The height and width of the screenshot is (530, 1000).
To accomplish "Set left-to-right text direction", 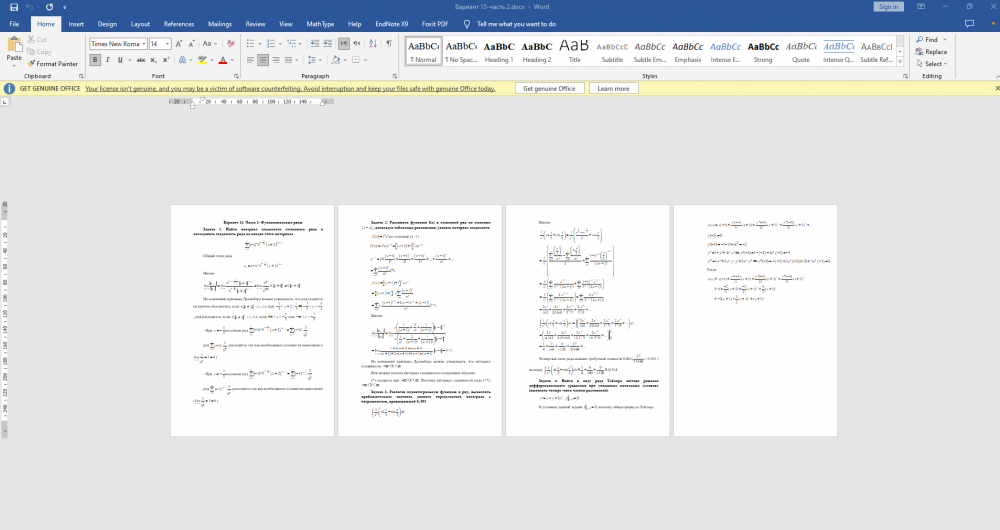I will (344, 43).
